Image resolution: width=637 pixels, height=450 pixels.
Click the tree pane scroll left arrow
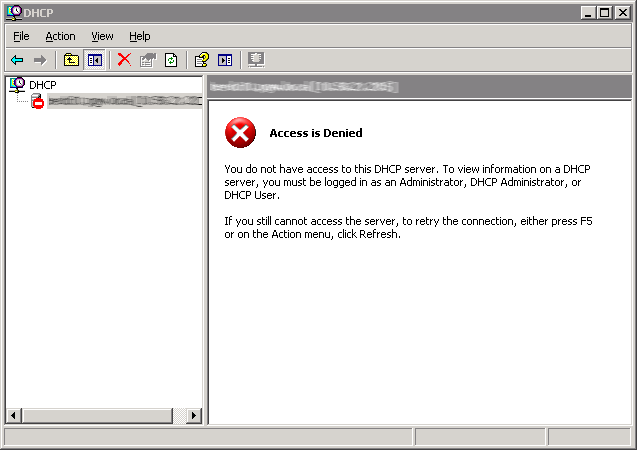pos(13,415)
